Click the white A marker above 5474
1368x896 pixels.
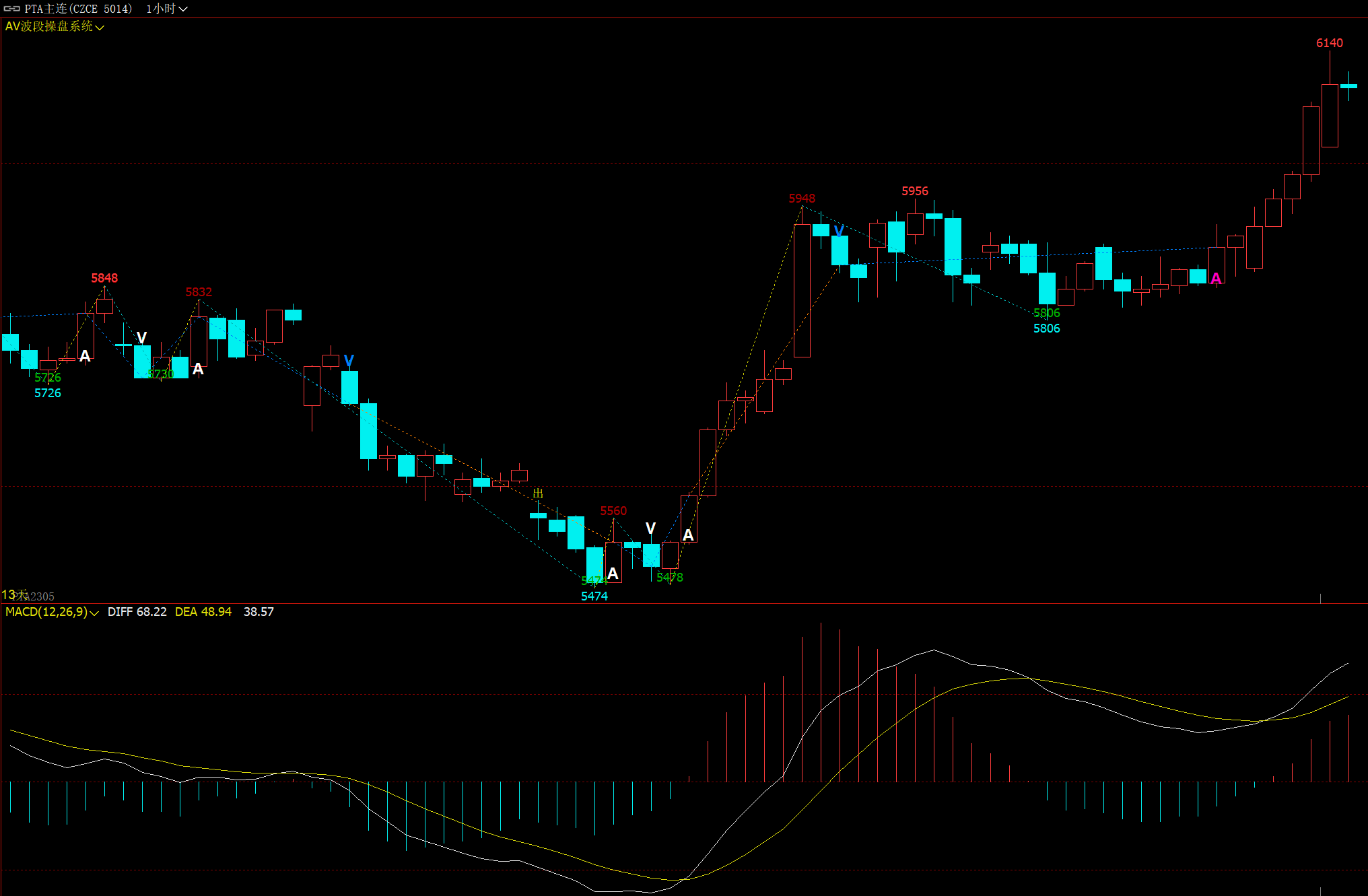tap(613, 574)
